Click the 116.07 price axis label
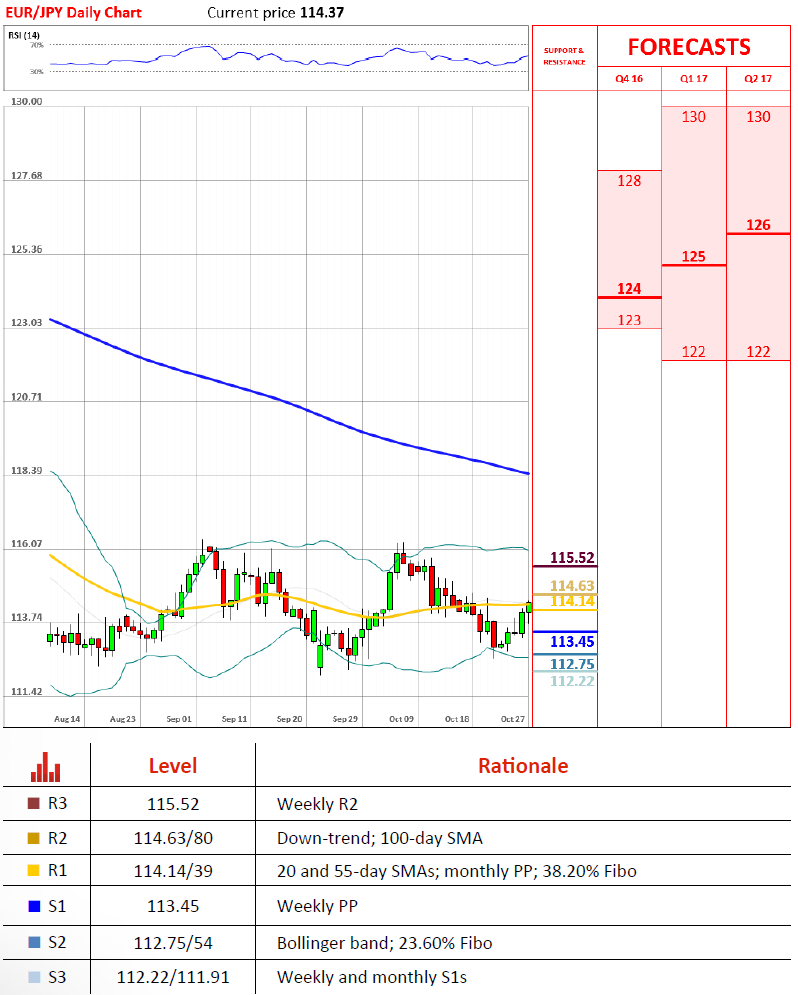Screen dimensions: 798x995 coord(27,544)
